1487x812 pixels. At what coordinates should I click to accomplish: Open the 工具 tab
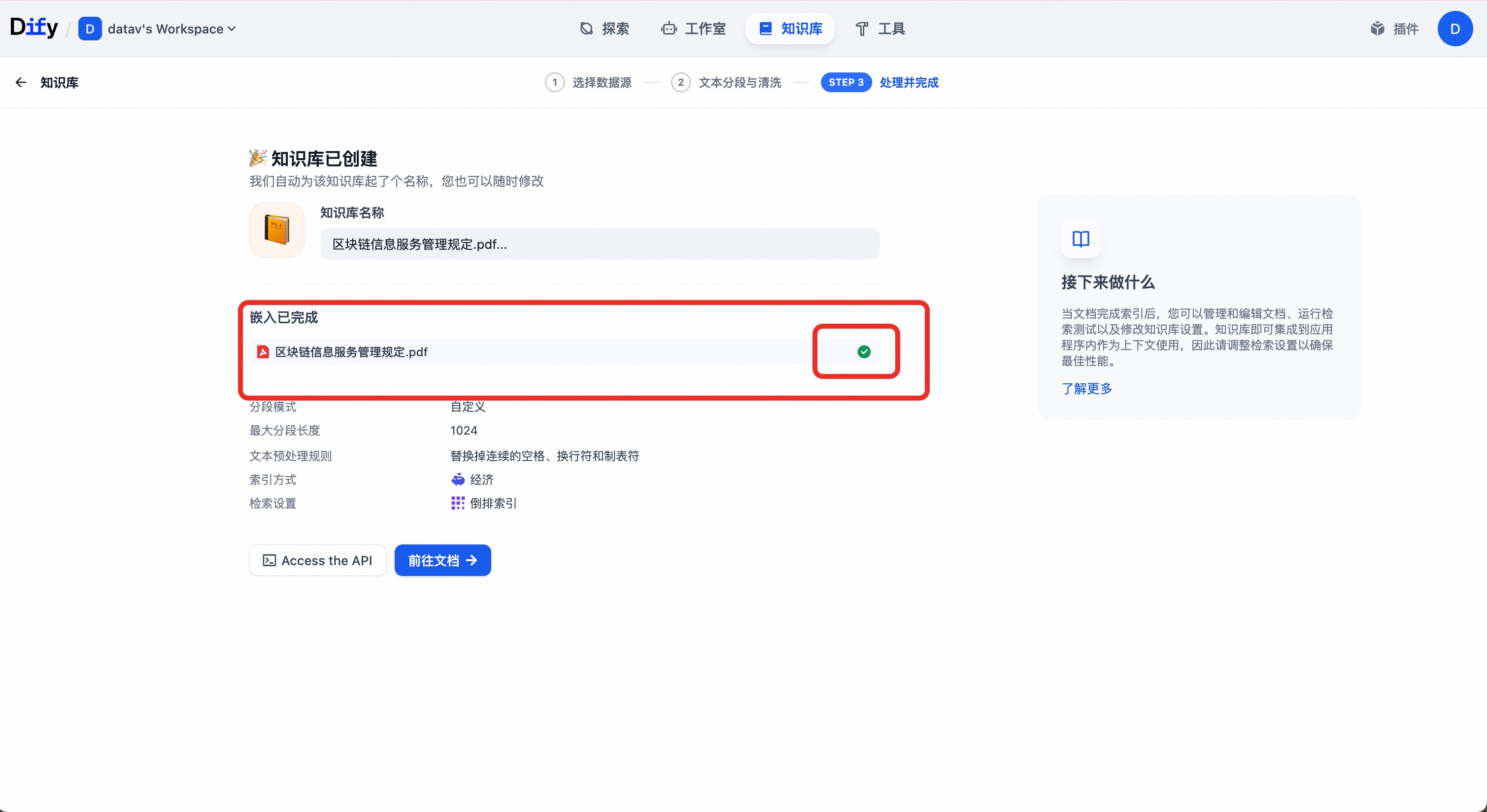pos(879,29)
